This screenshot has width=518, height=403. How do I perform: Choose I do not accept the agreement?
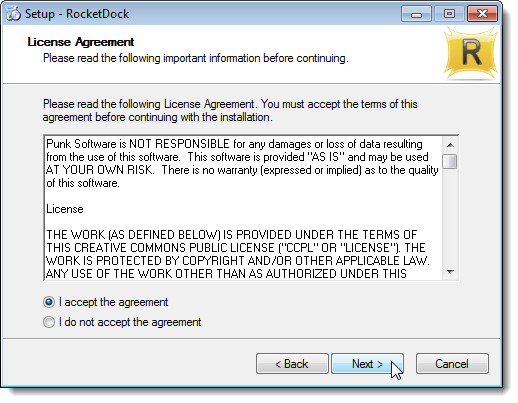pyautogui.click(x=49, y=322)
